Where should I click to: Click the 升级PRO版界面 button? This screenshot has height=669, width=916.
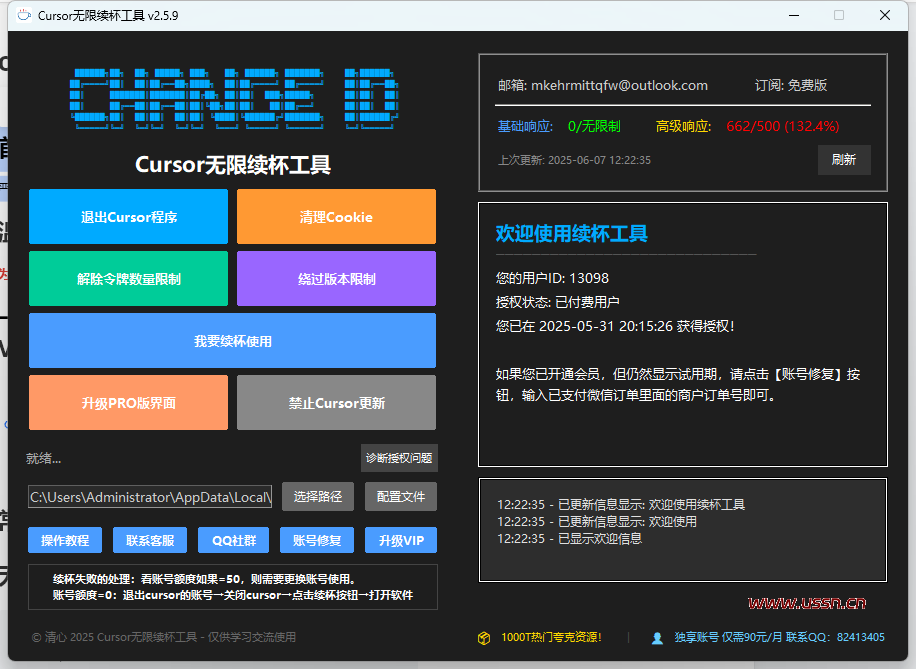(x=129, y=403)
